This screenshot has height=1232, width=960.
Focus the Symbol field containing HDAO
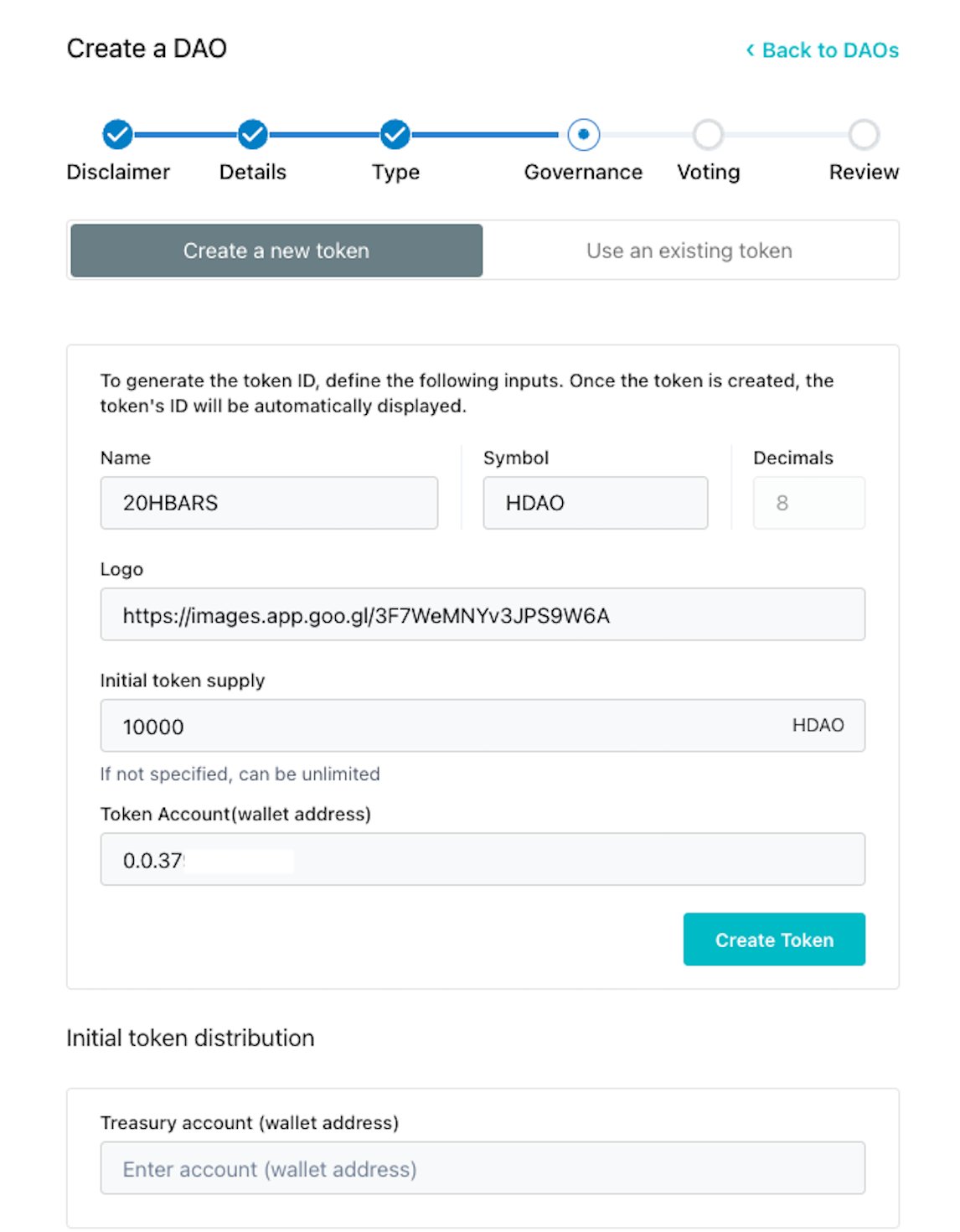[x=596, y=503]
